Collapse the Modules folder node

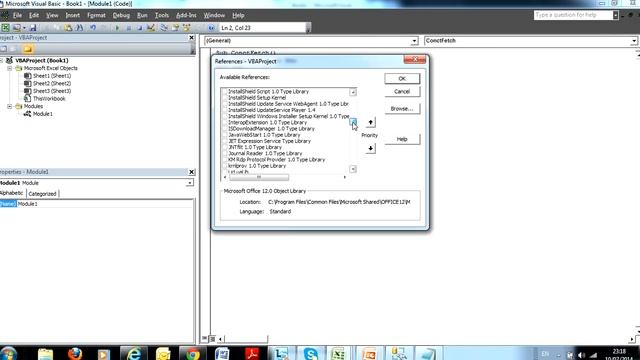[9, 106]
